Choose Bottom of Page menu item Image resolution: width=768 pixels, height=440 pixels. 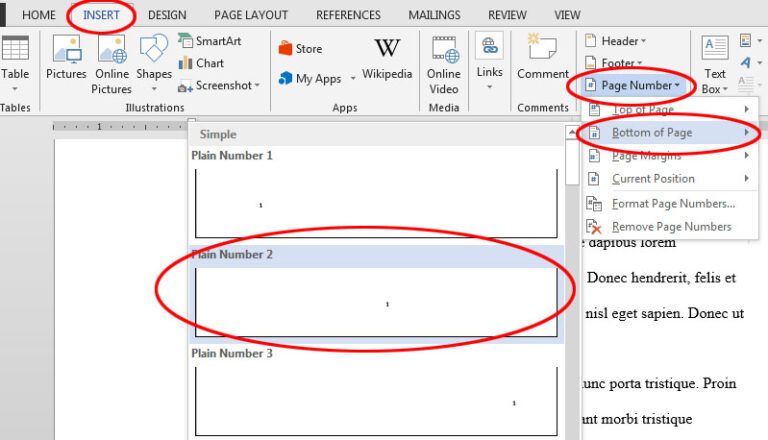click(651, 132)
